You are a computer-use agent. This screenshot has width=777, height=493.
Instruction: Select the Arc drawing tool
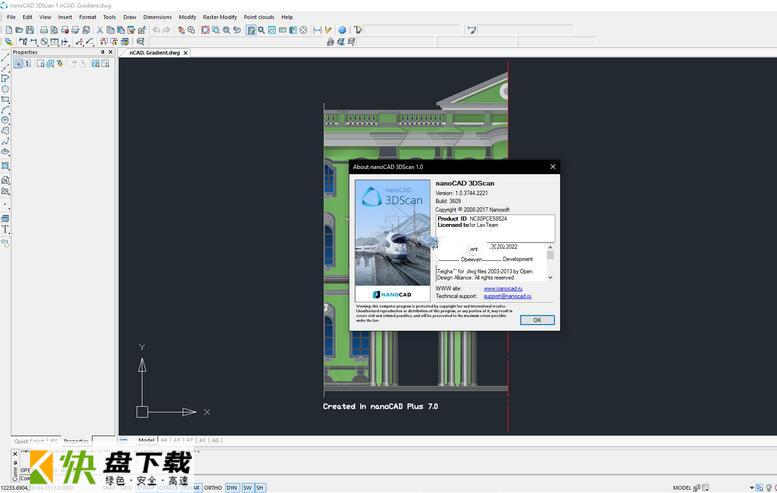tap(5, 110)
